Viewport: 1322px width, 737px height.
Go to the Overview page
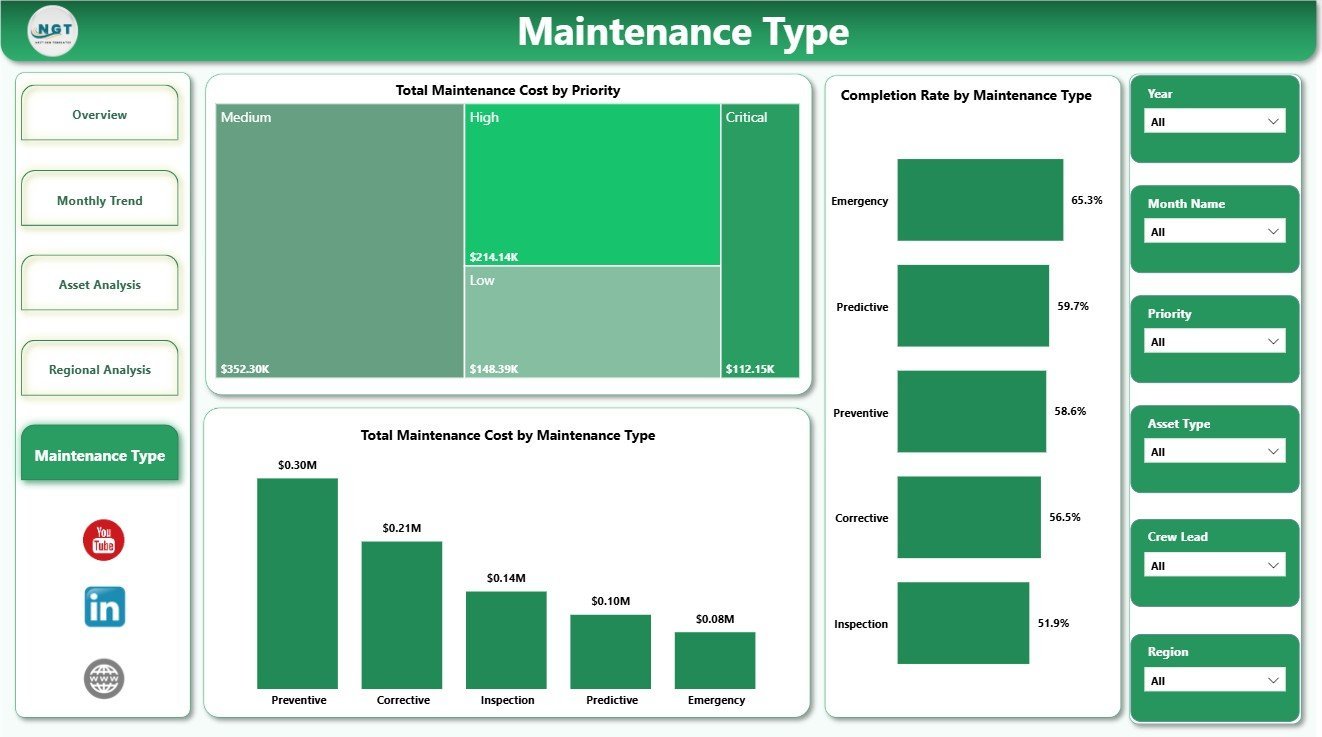[100, 114]
